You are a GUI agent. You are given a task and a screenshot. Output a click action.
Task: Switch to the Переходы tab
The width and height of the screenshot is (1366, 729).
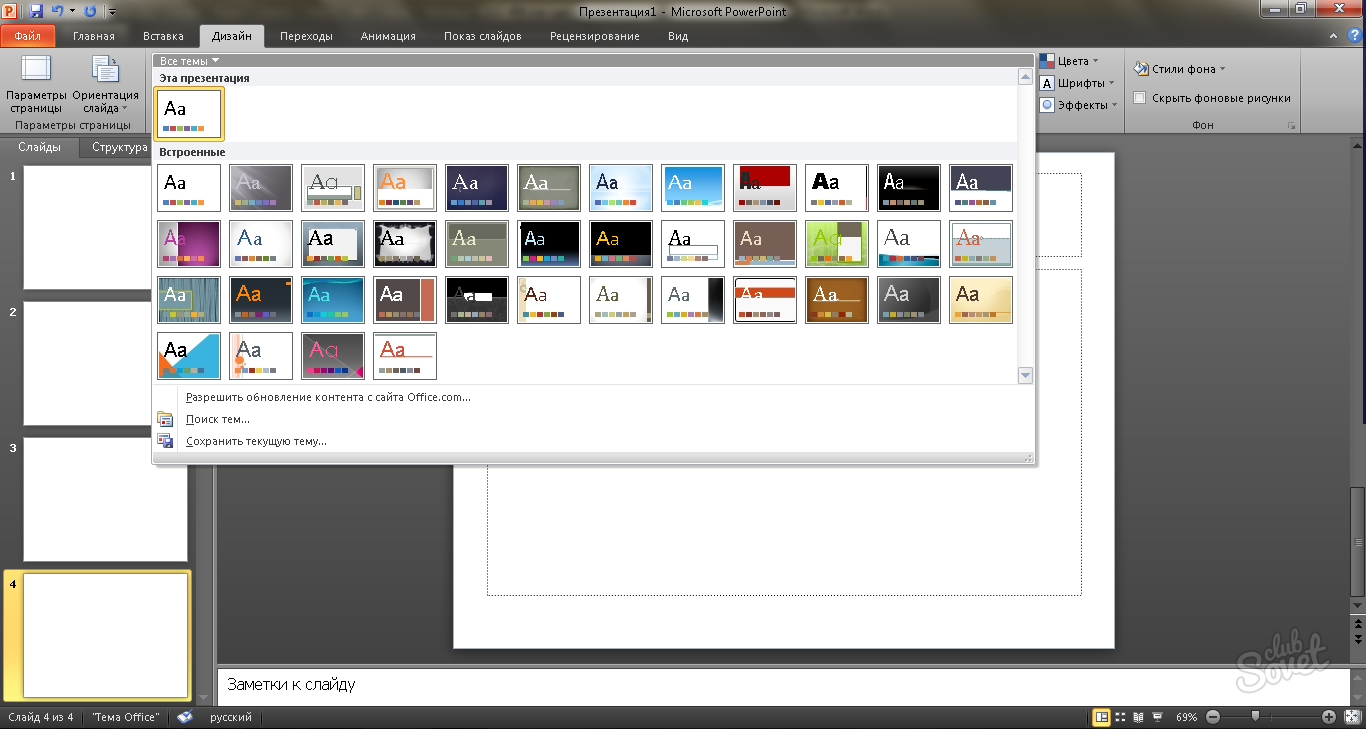pyautogui.click(x=306, y=36)
